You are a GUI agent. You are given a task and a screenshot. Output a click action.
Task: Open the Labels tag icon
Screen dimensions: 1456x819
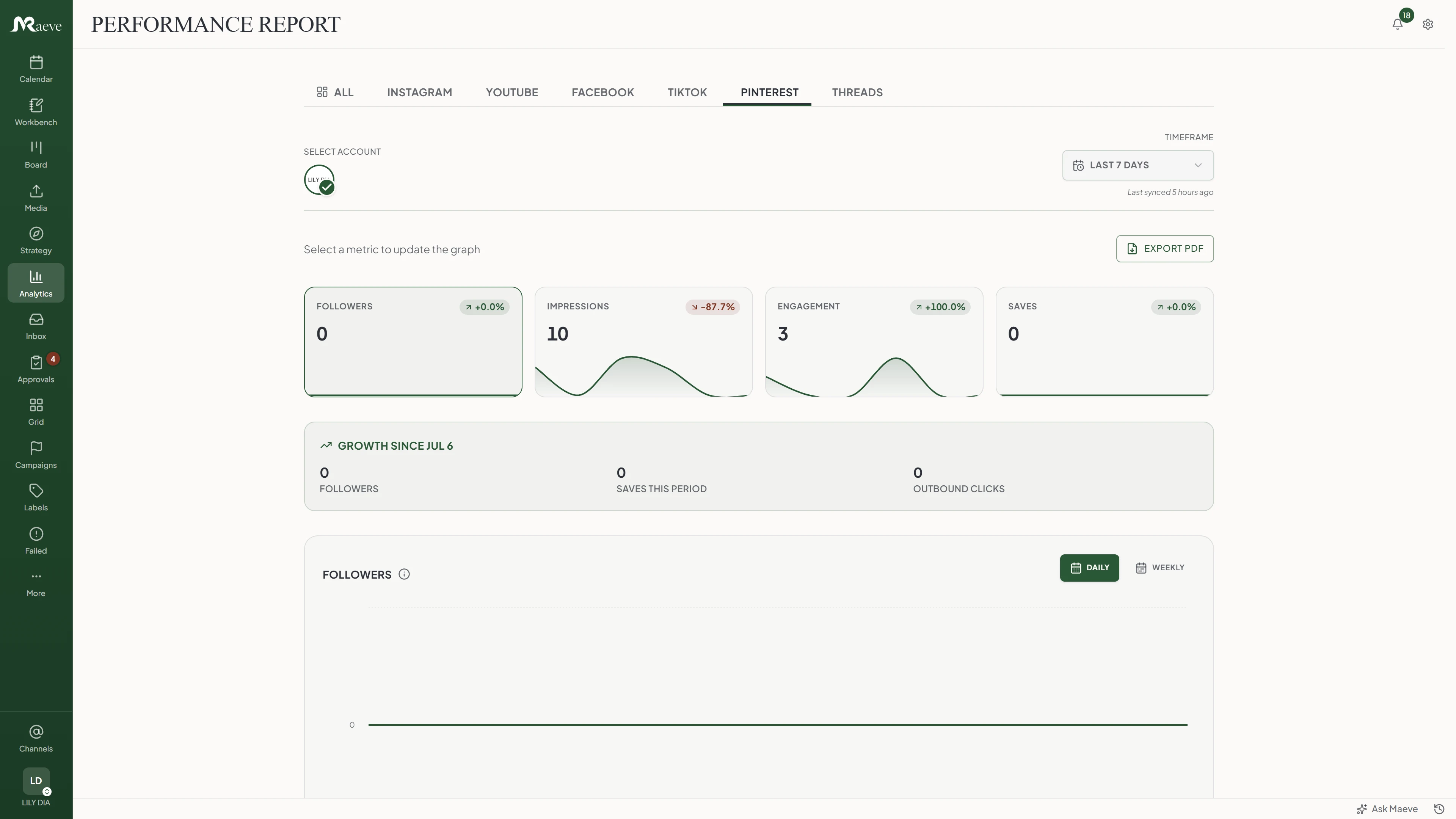tap(36, 497)
